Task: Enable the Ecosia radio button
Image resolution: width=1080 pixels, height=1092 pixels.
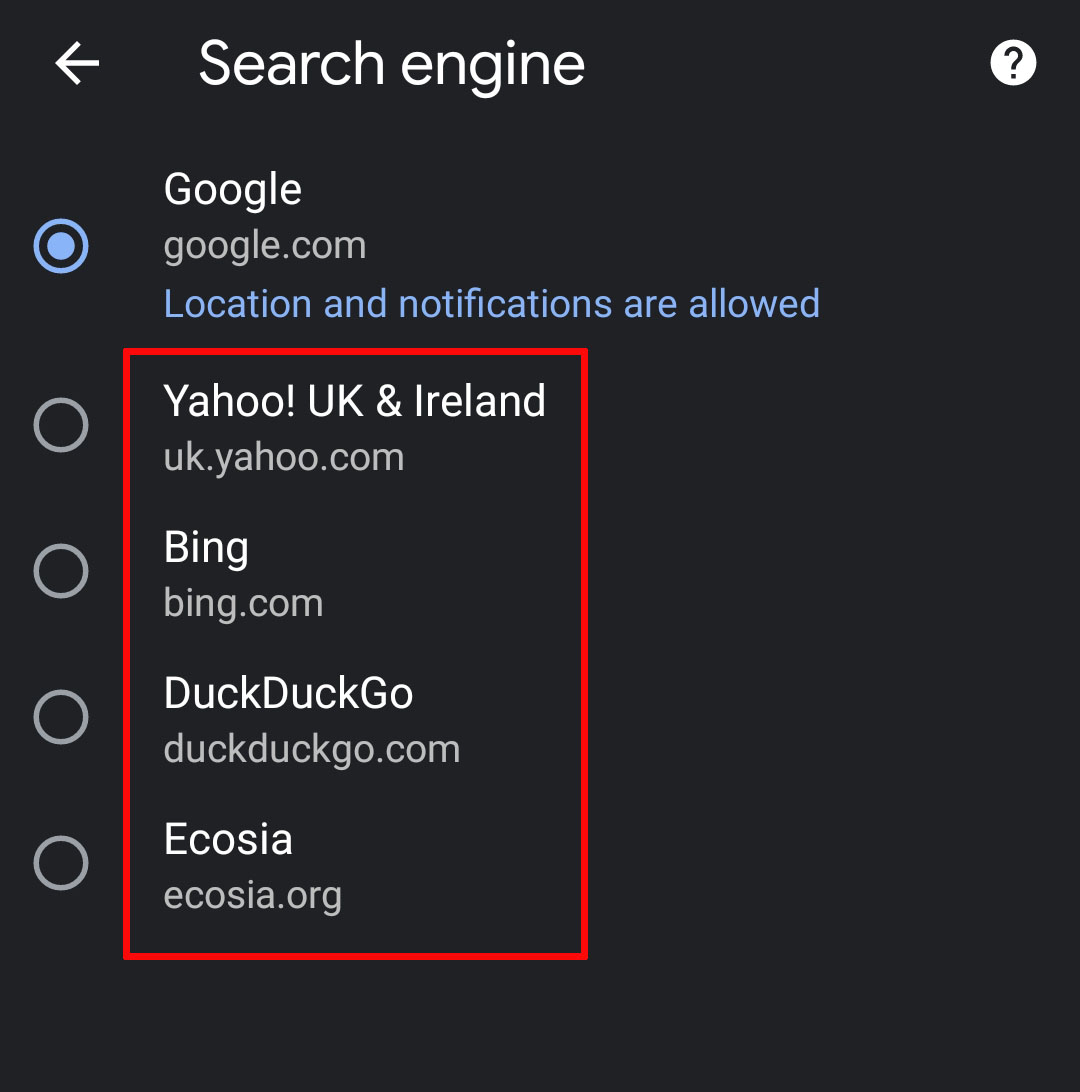Action: pyautogui.click(x=61, y=863)
